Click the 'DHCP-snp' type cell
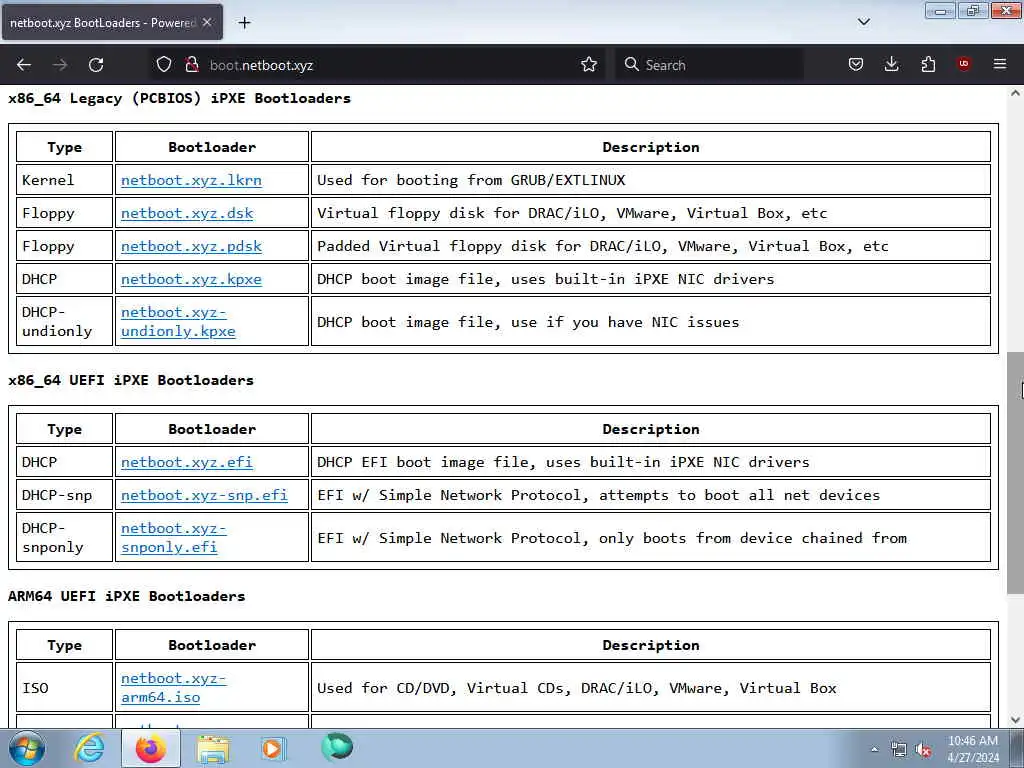 pos(65,495)
